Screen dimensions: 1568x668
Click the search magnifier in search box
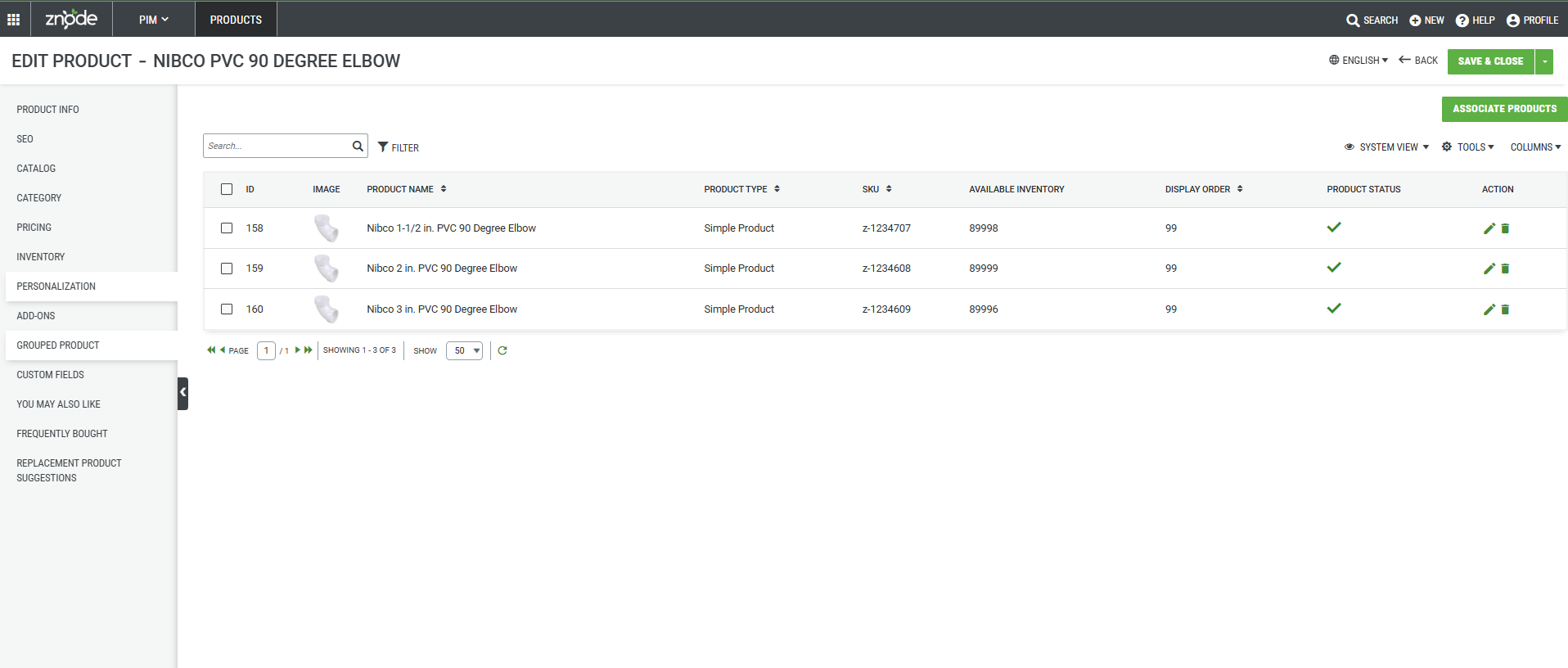358,146
